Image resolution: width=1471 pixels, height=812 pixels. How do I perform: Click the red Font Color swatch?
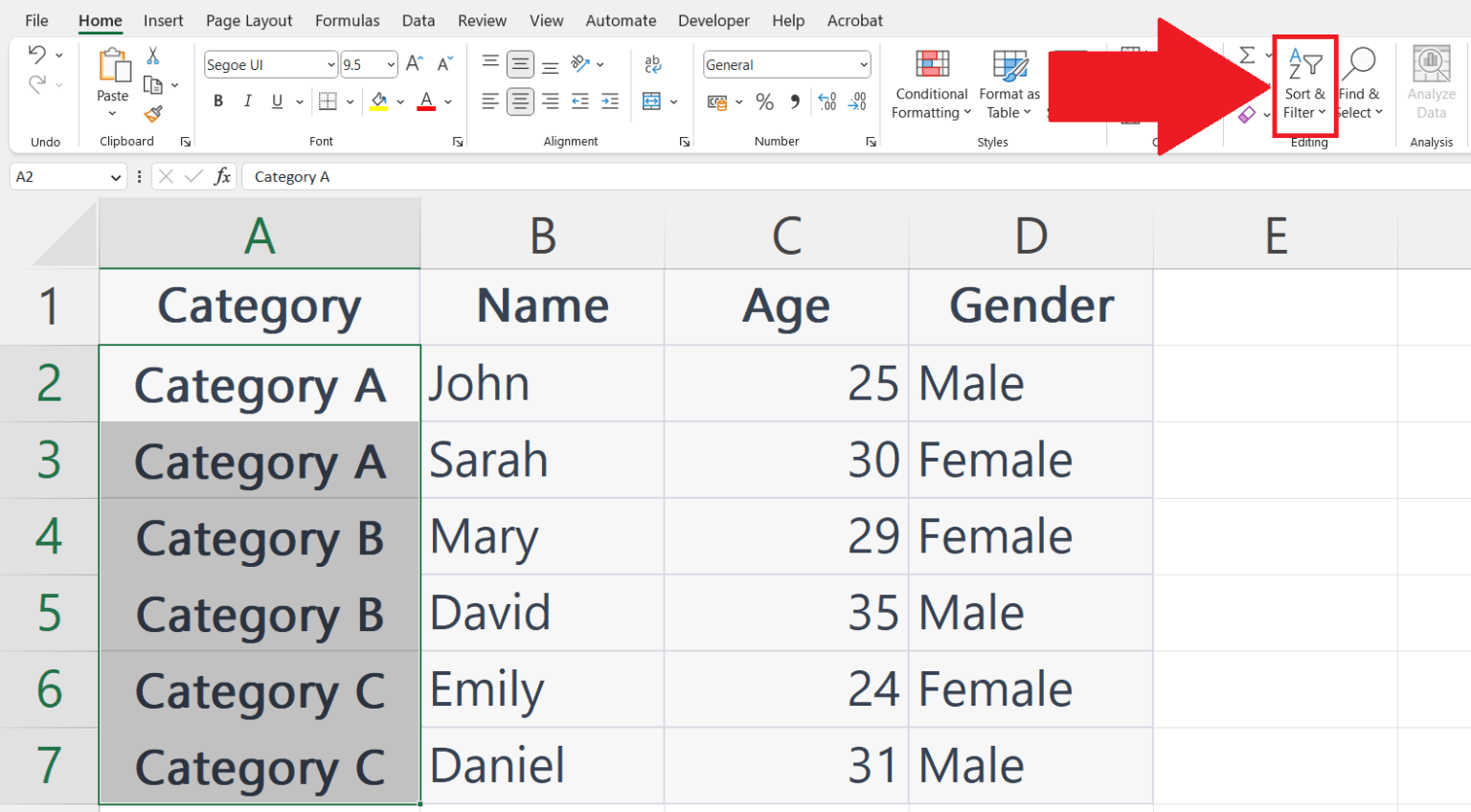click(425, 107)
